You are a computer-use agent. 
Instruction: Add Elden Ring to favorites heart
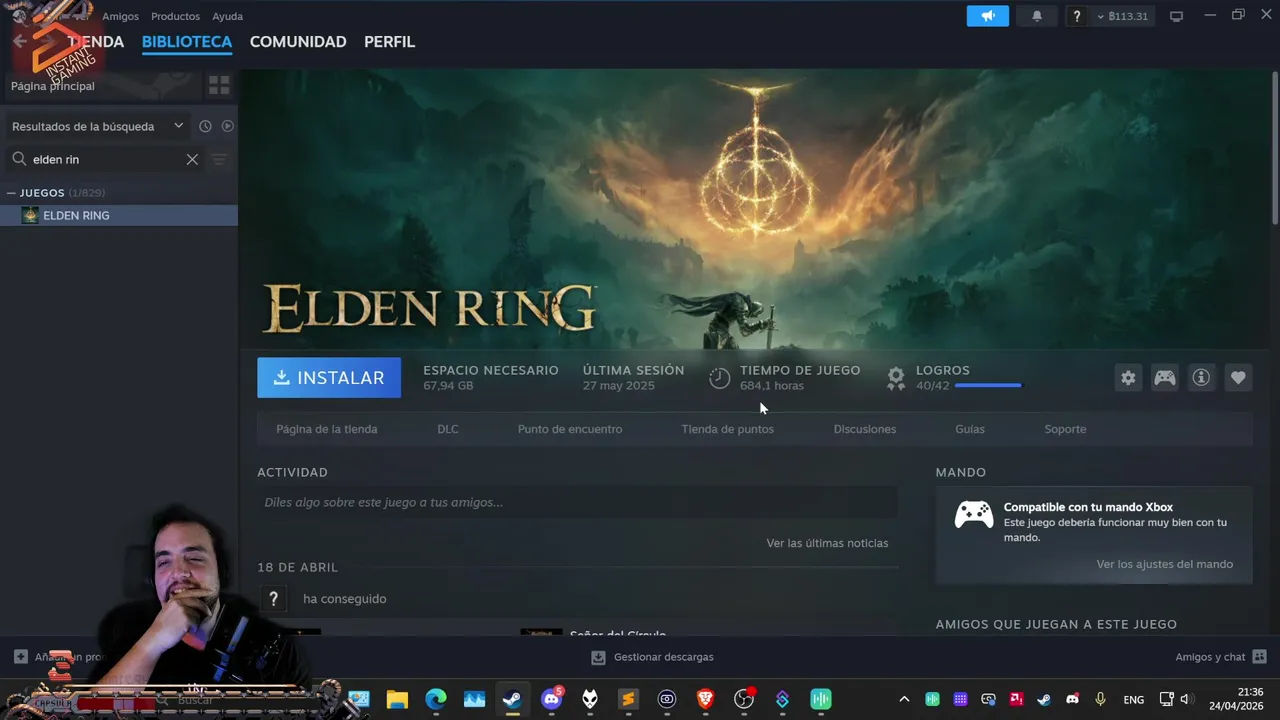click(1238, 378)
